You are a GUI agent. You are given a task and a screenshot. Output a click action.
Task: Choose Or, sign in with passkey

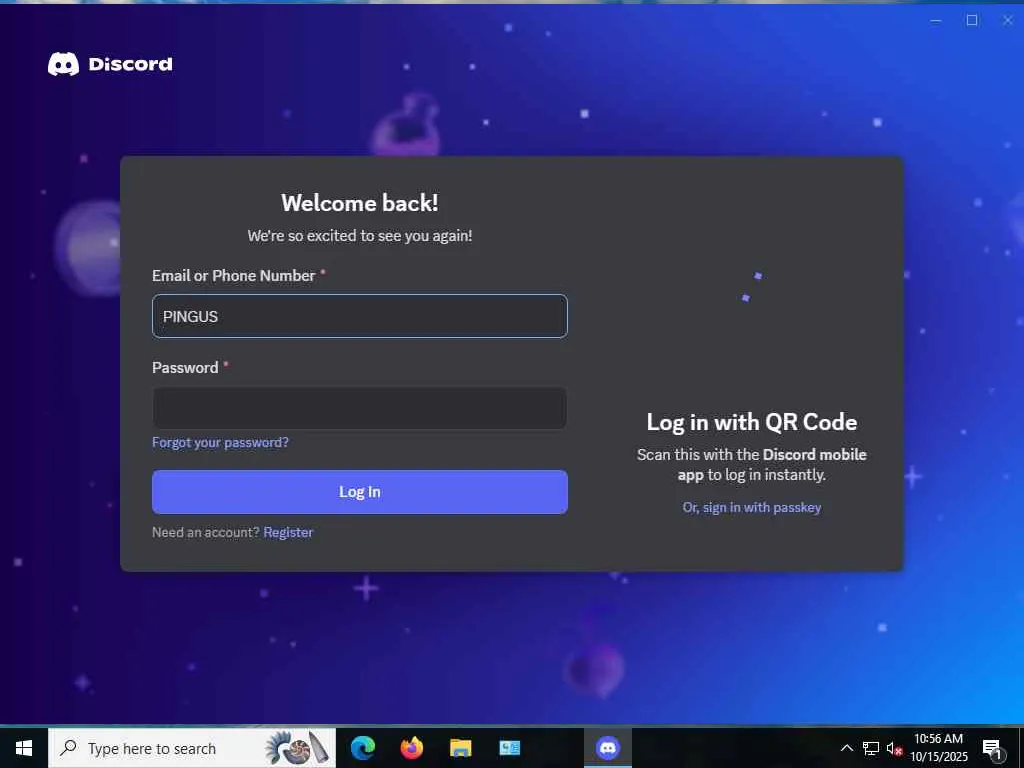[752, 507]
